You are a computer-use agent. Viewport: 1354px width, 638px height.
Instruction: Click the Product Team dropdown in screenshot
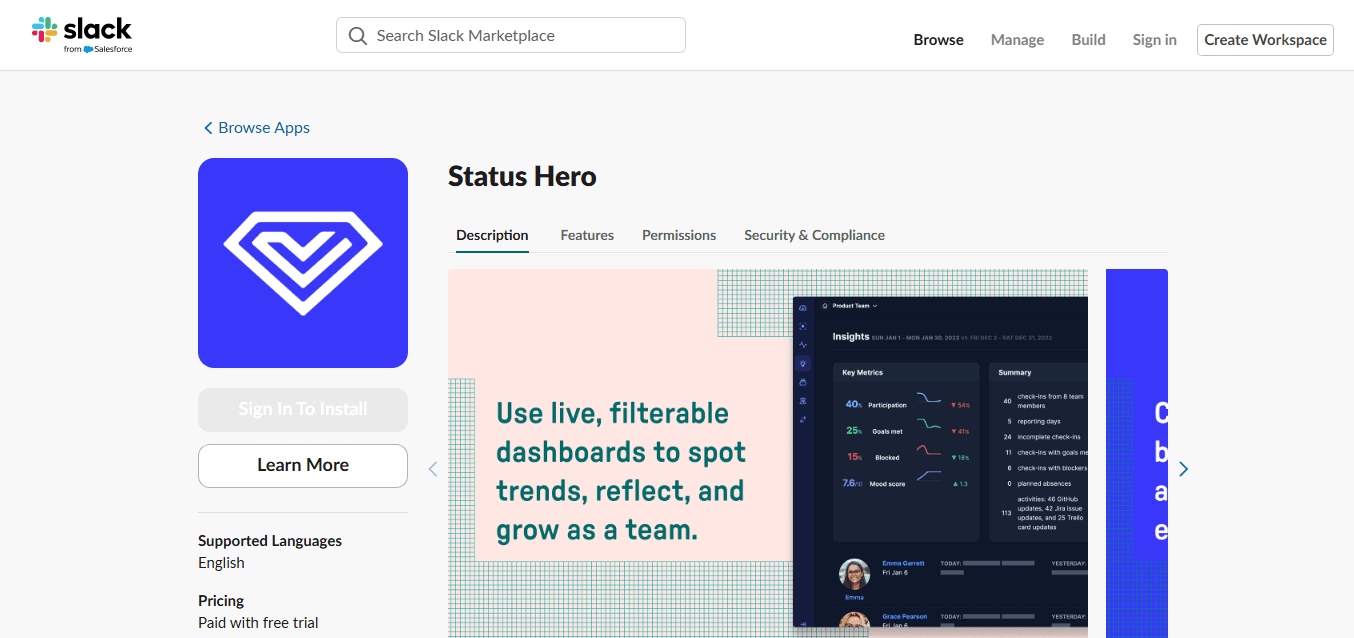click(x=850, y=306)
